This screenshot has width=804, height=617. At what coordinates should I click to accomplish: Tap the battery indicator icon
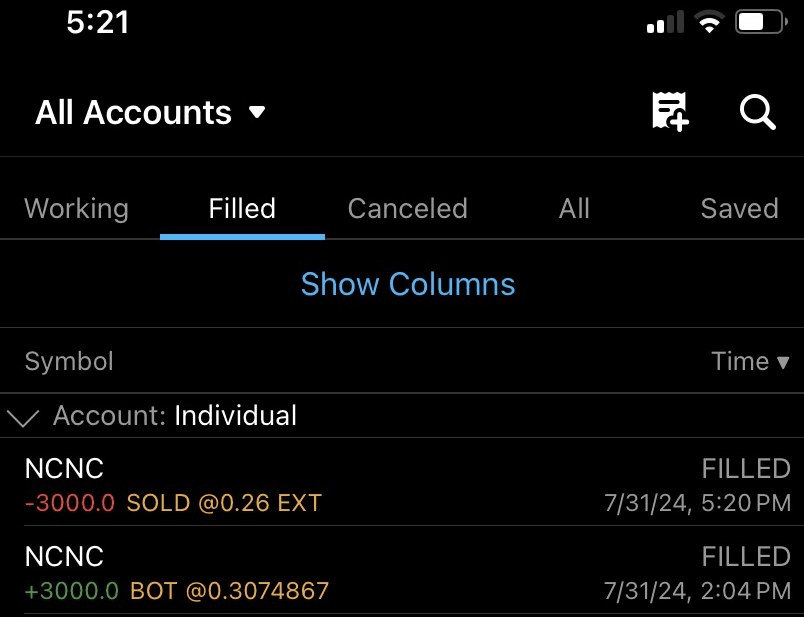tap(760, 22)
